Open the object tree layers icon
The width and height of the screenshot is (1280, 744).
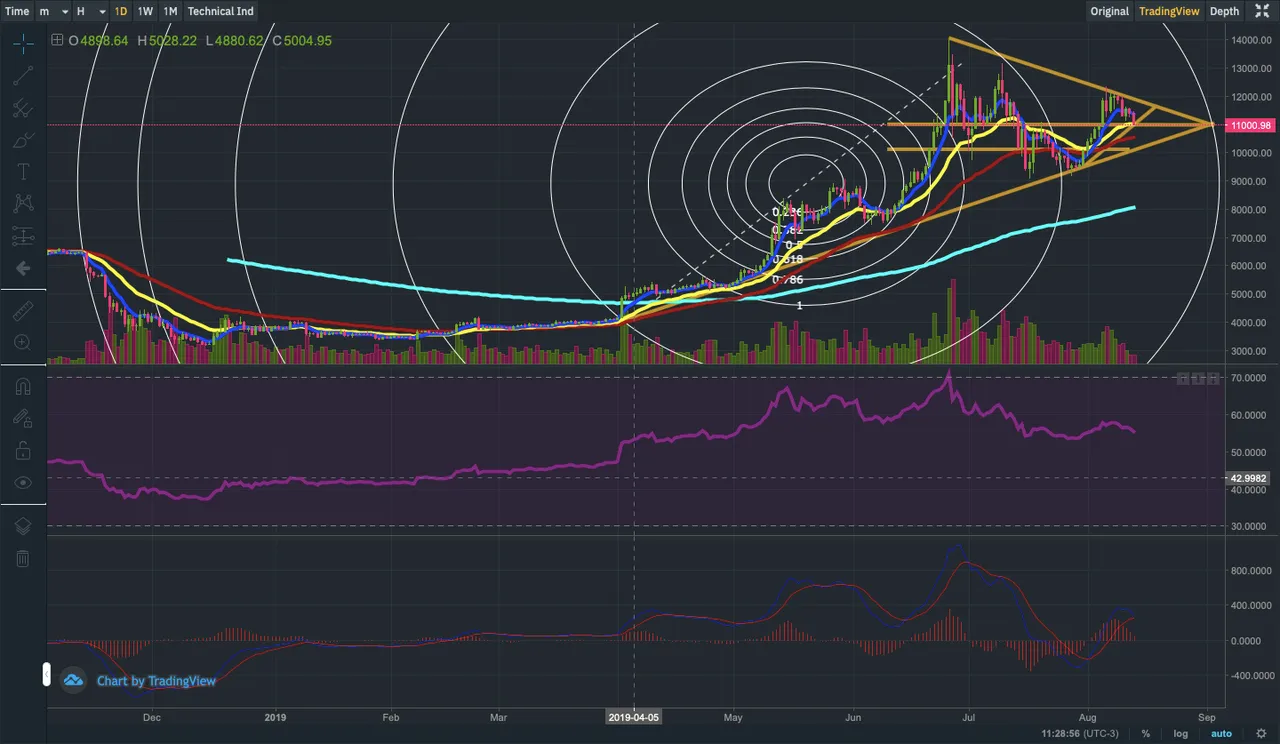tap(22, 526)
